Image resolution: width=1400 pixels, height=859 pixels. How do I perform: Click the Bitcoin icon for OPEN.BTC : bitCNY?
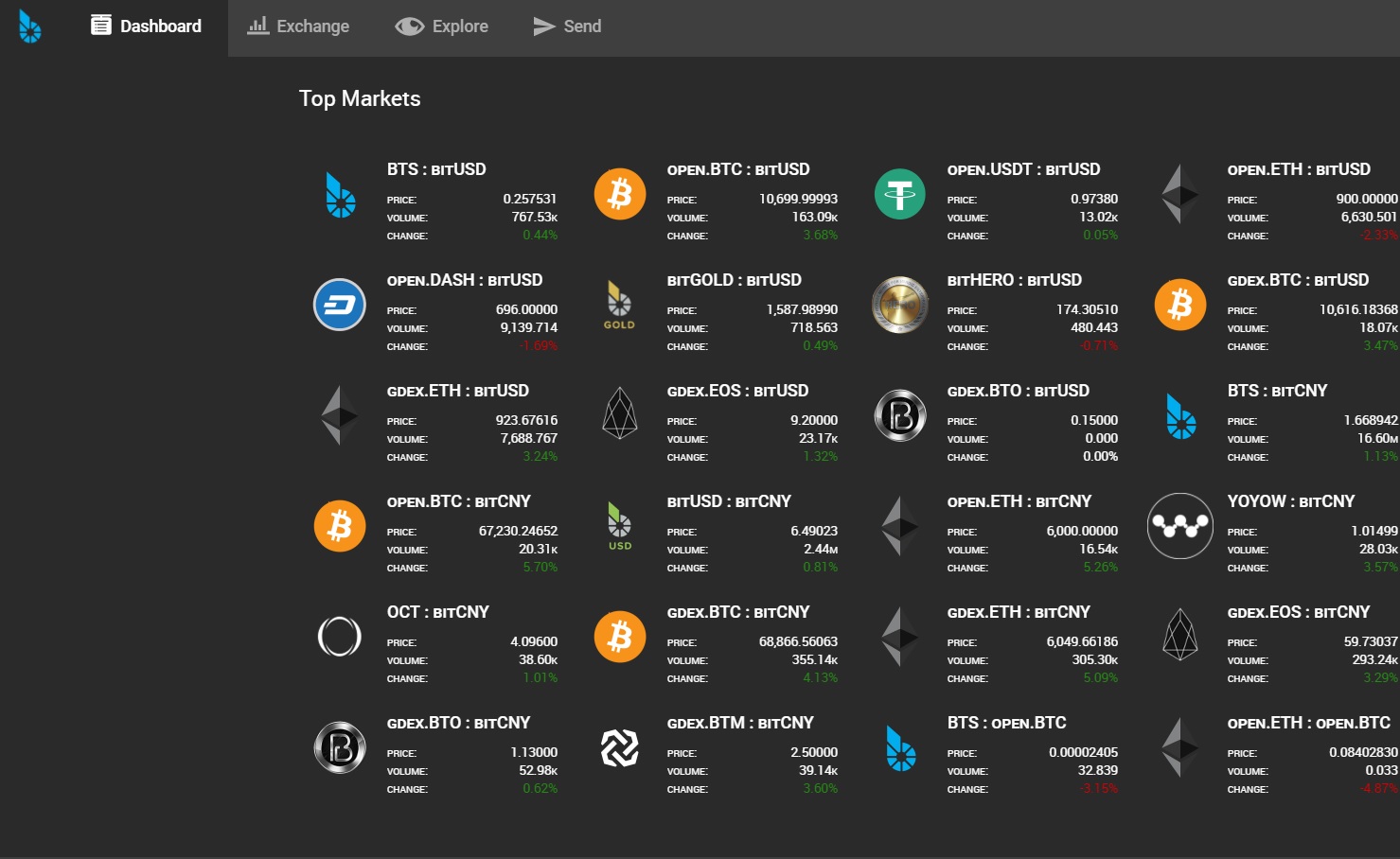pyautogui.click(x=340, y=526)
